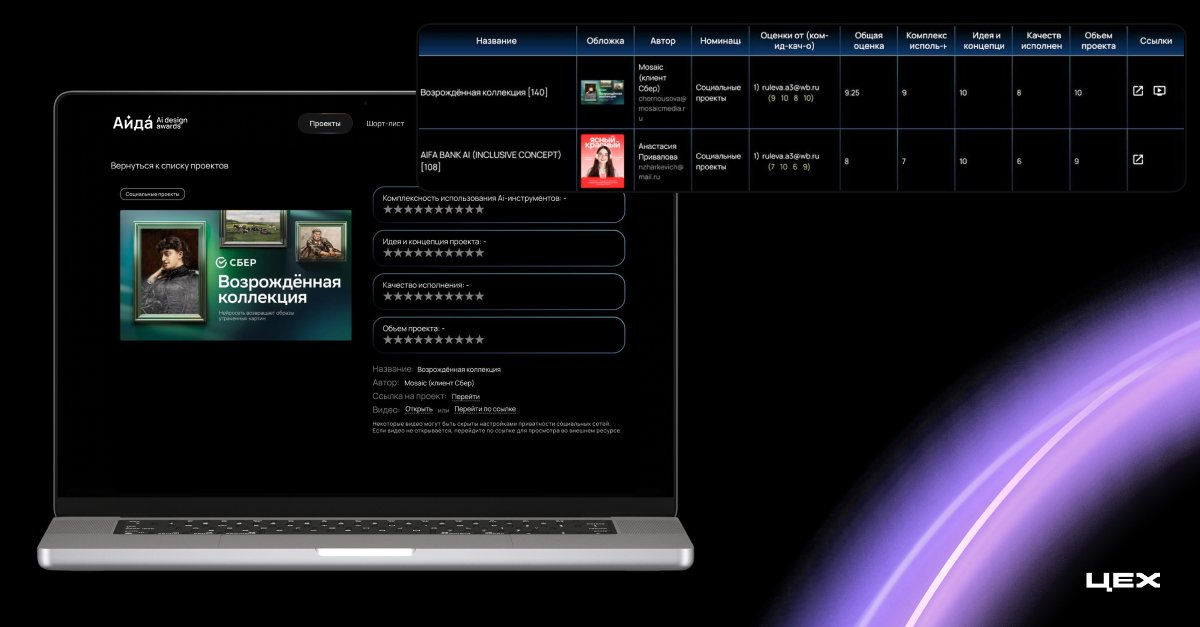Open the Возрождённая коллекция project cover image

235,275
